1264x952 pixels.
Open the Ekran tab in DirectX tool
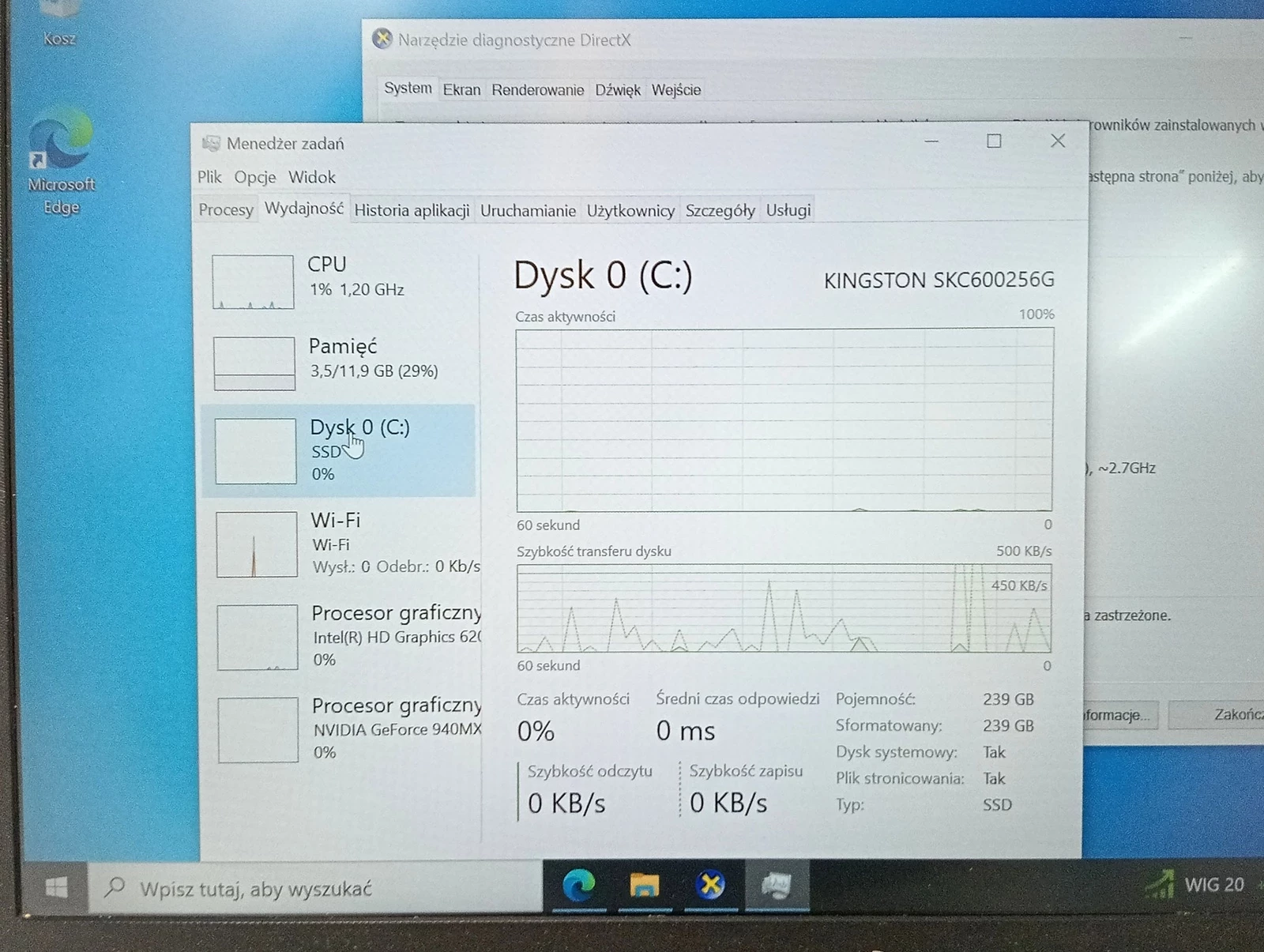(x=461, y=90)
